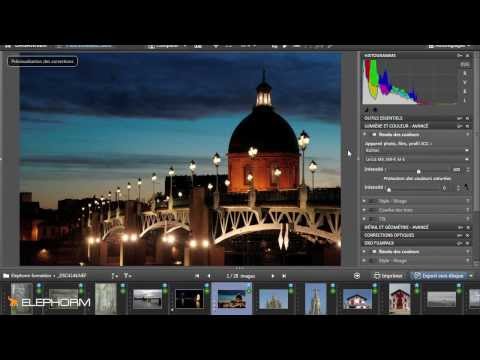Expand Style - Virage in Lumière et Couleur

pos(365,201)
